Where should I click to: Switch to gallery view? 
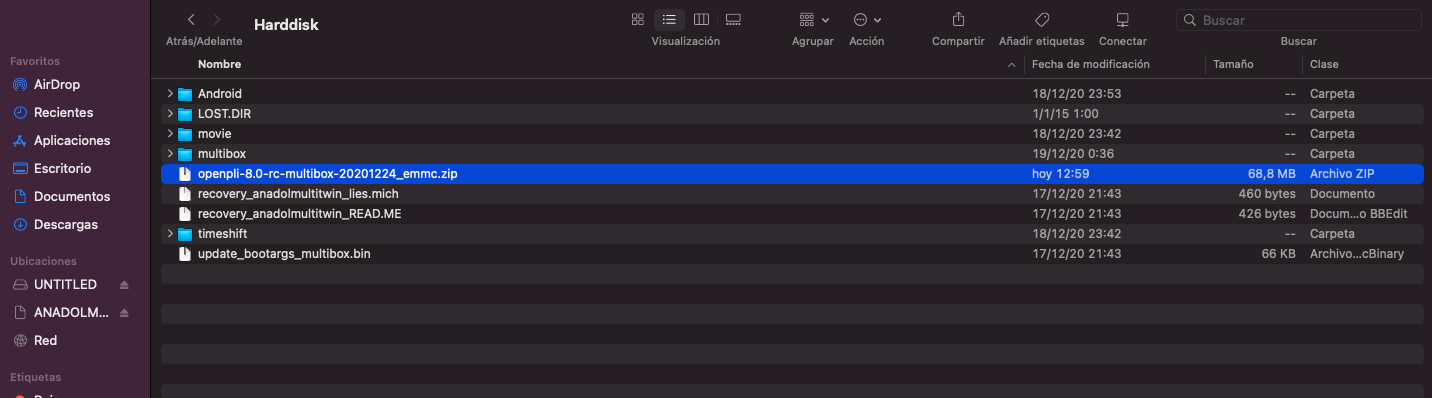(733, 20)
